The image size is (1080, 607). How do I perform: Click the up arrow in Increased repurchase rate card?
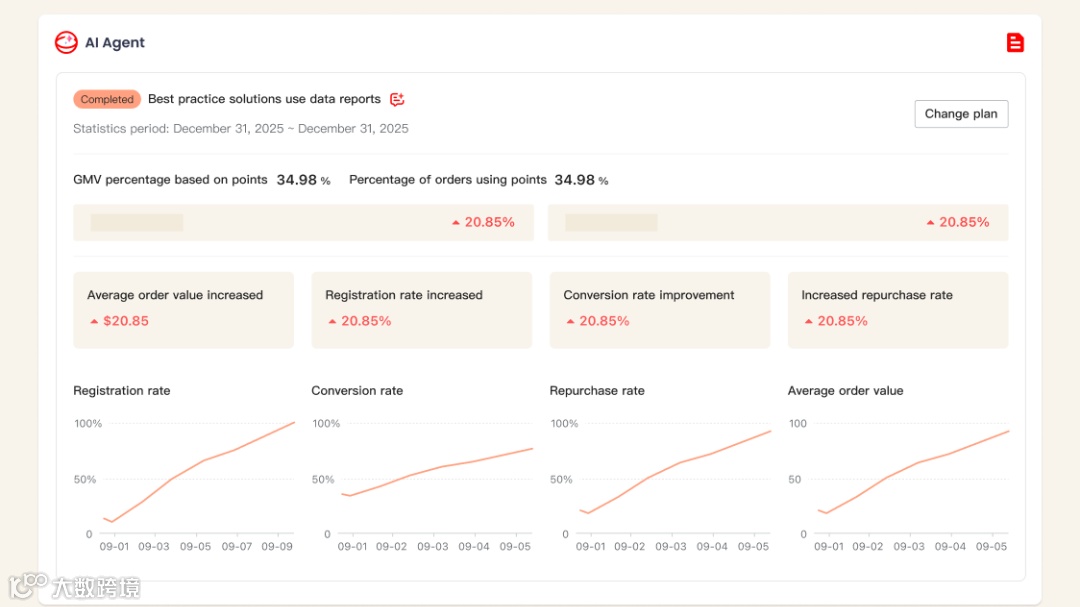coord(808,322)
